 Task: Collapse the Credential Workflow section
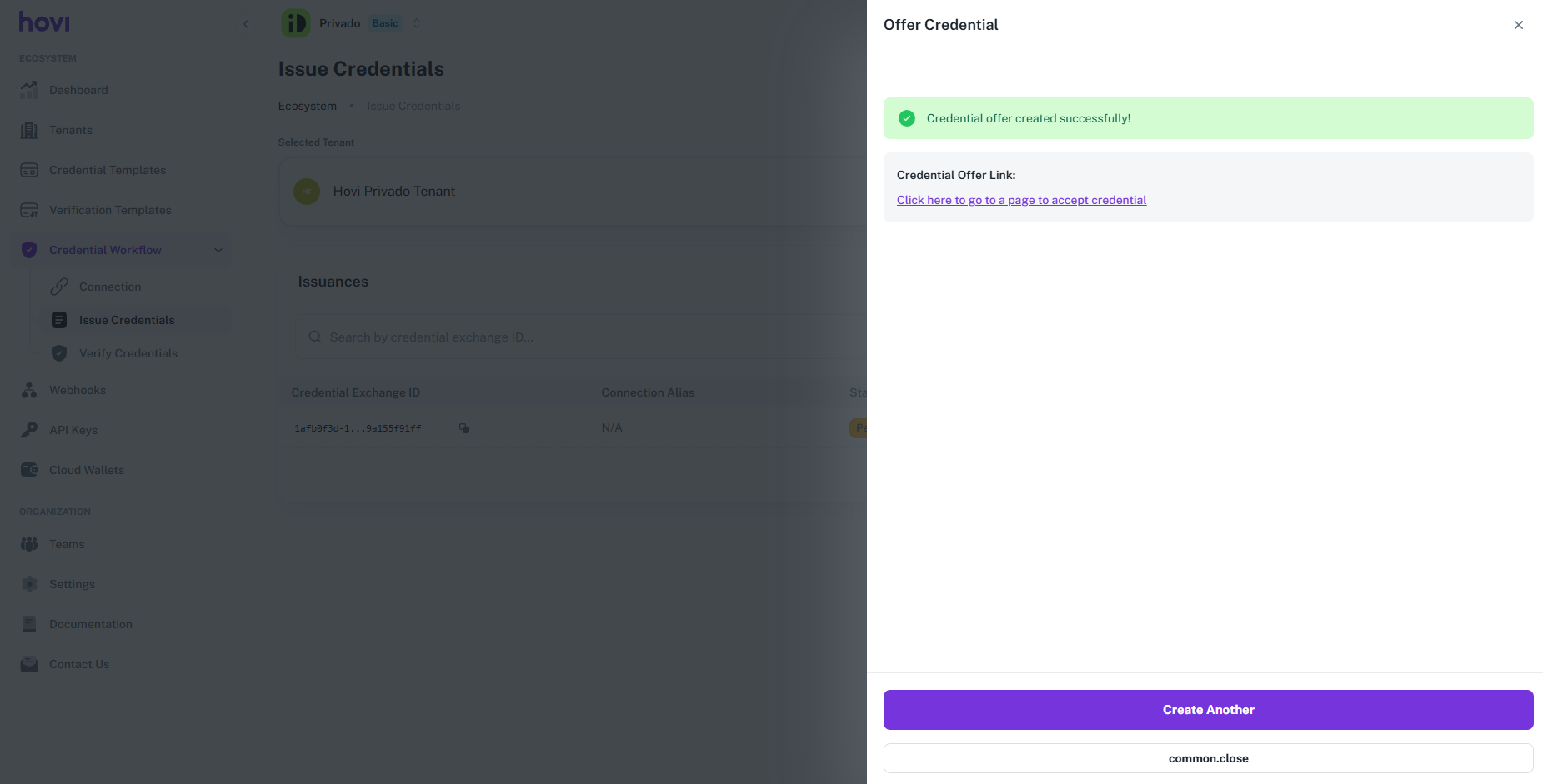218,250
